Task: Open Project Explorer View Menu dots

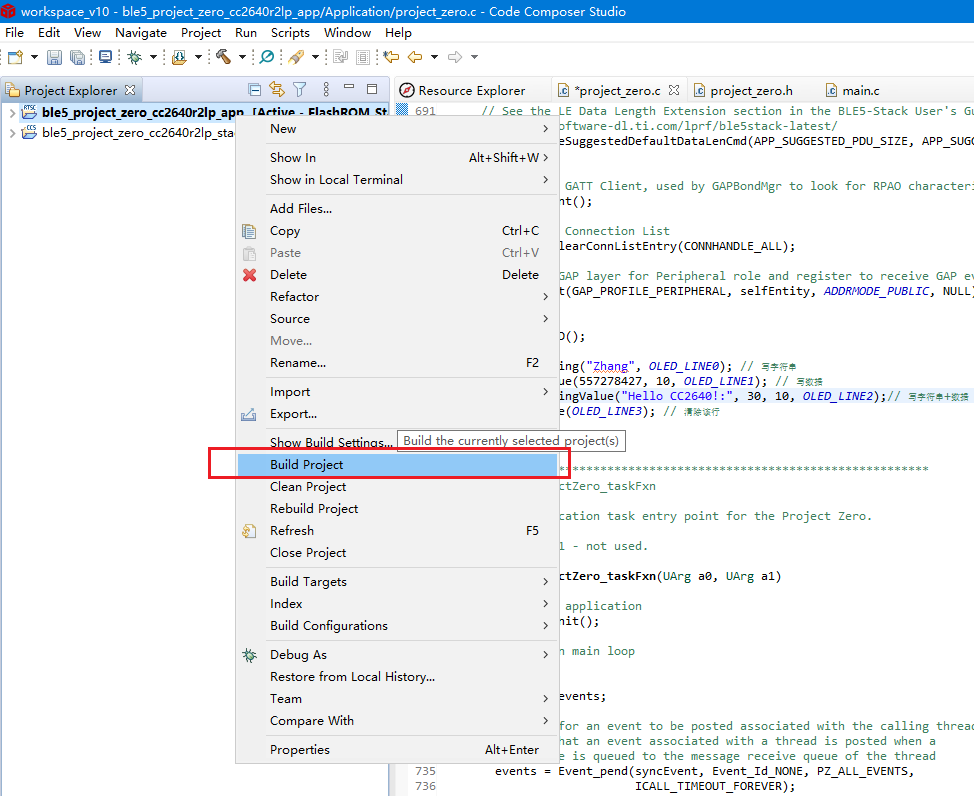Action: click(326, 89)
